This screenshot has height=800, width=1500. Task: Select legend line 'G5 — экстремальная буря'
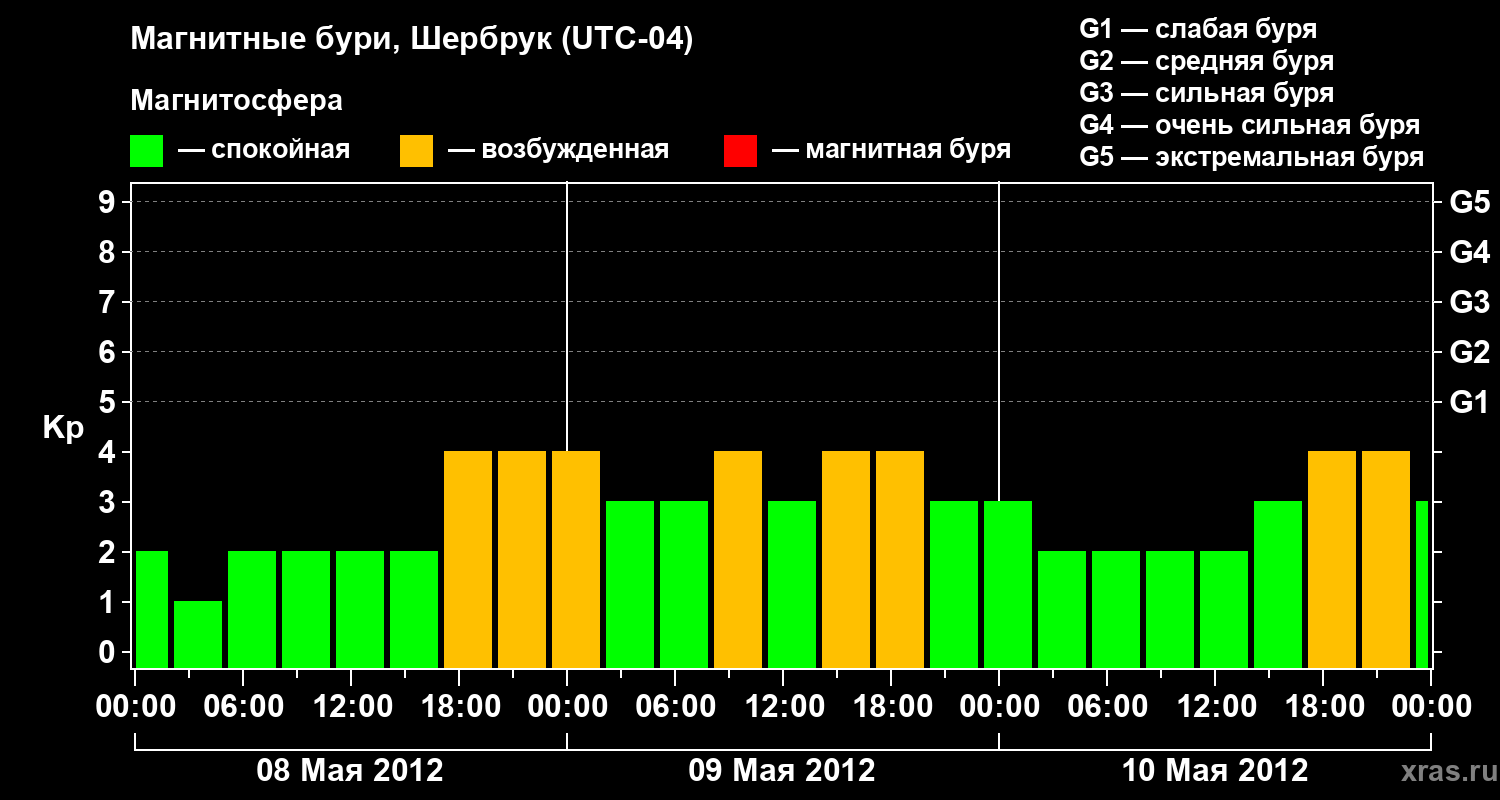tap(1251, 157)
